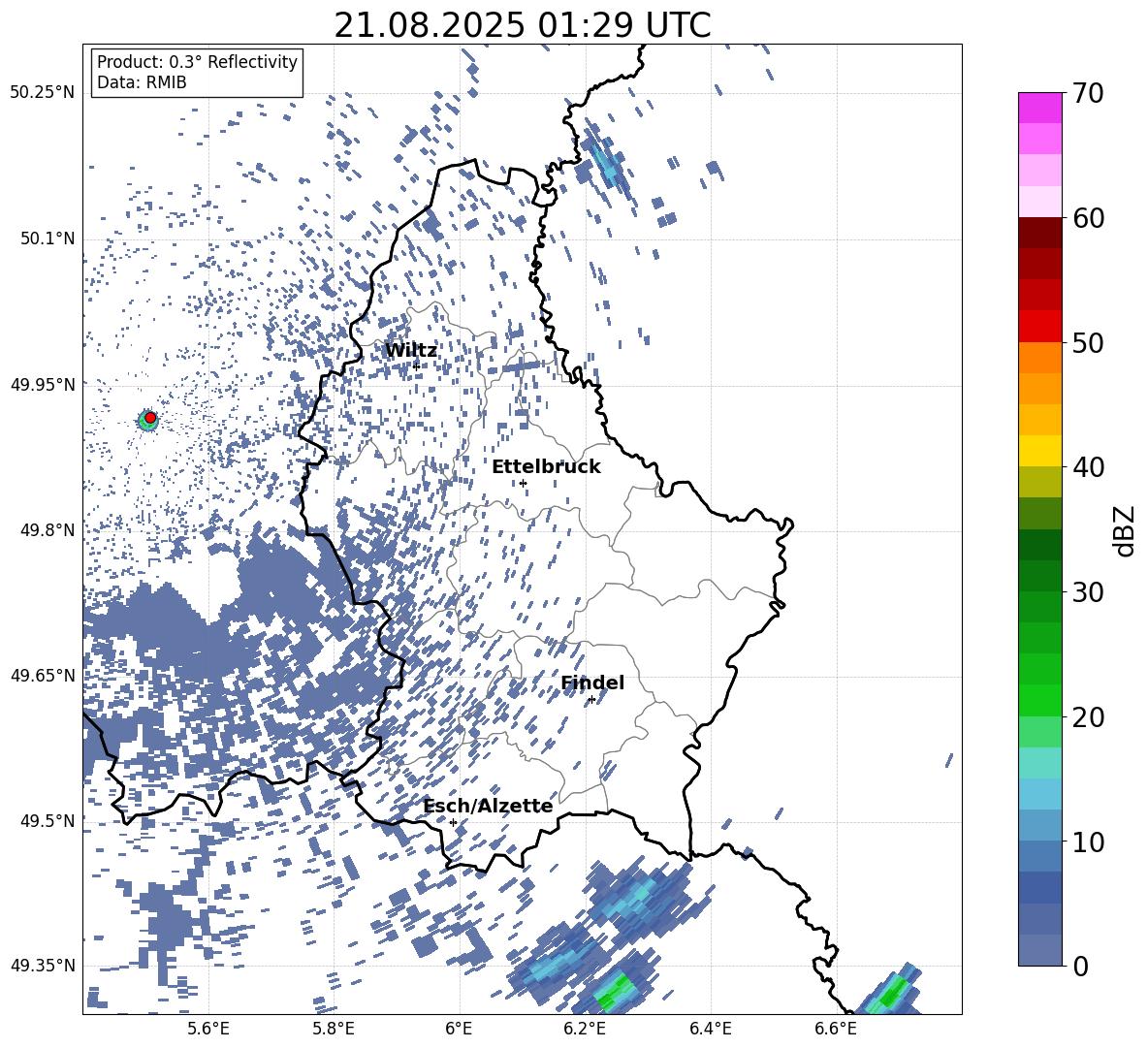Click the dark maroon colorbar segment below 60
Image resolution: width=1148 pixels, height=1048 pixels.
coord(1039,233)
